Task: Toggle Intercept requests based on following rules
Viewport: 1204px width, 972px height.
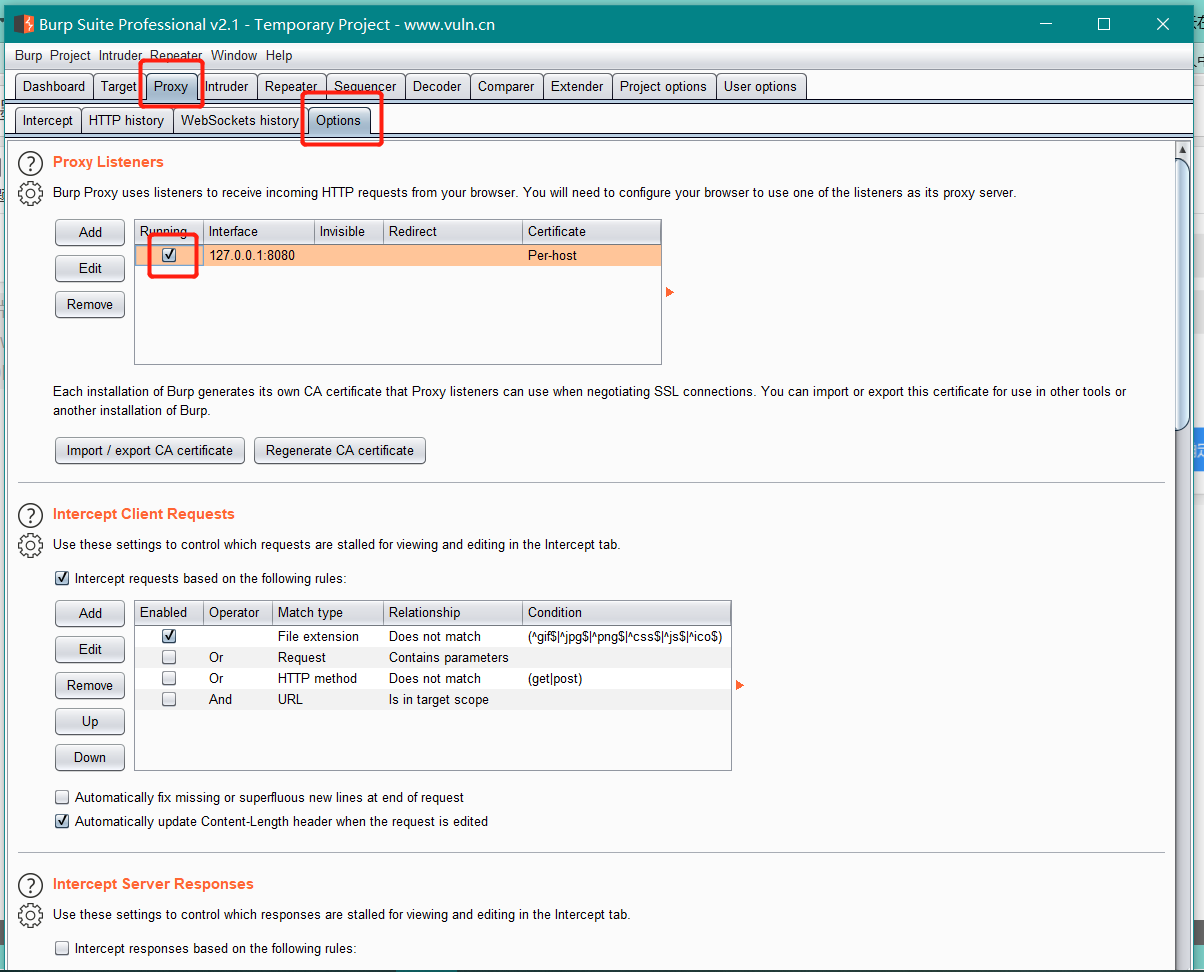Action: pos(62,578)
